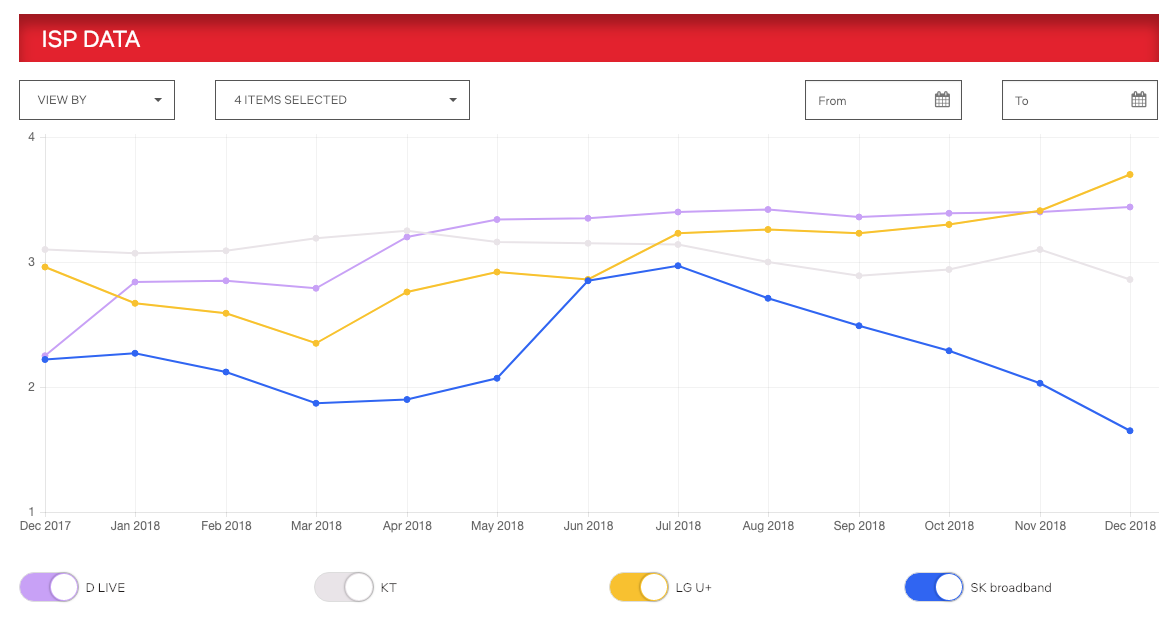Toggle the D LIVE series switch
Image resolution: width=1172 pixels, height=625 pixels.
(x=49, y=587)
